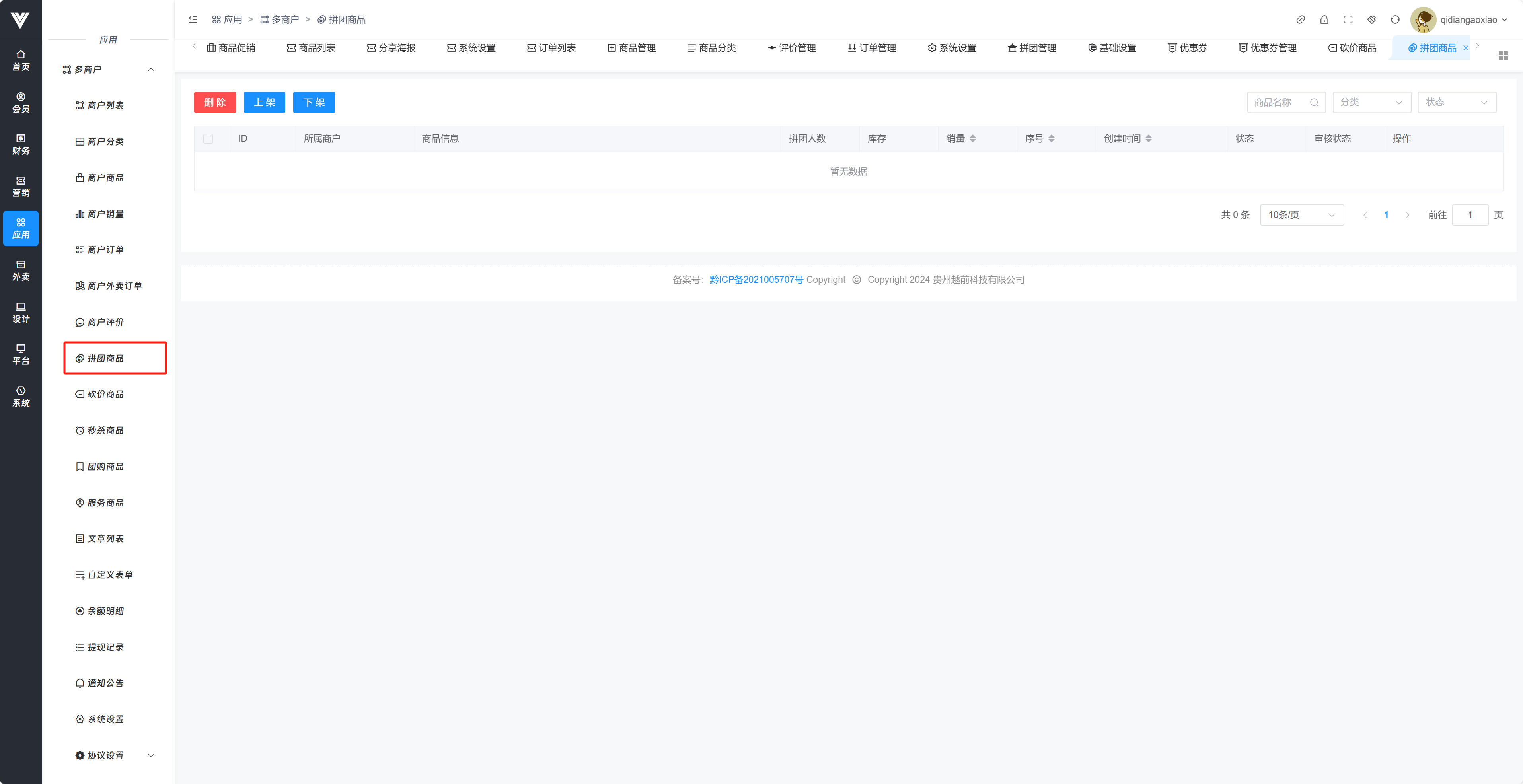Sort by 销量 column arrows

coord(973,138)
